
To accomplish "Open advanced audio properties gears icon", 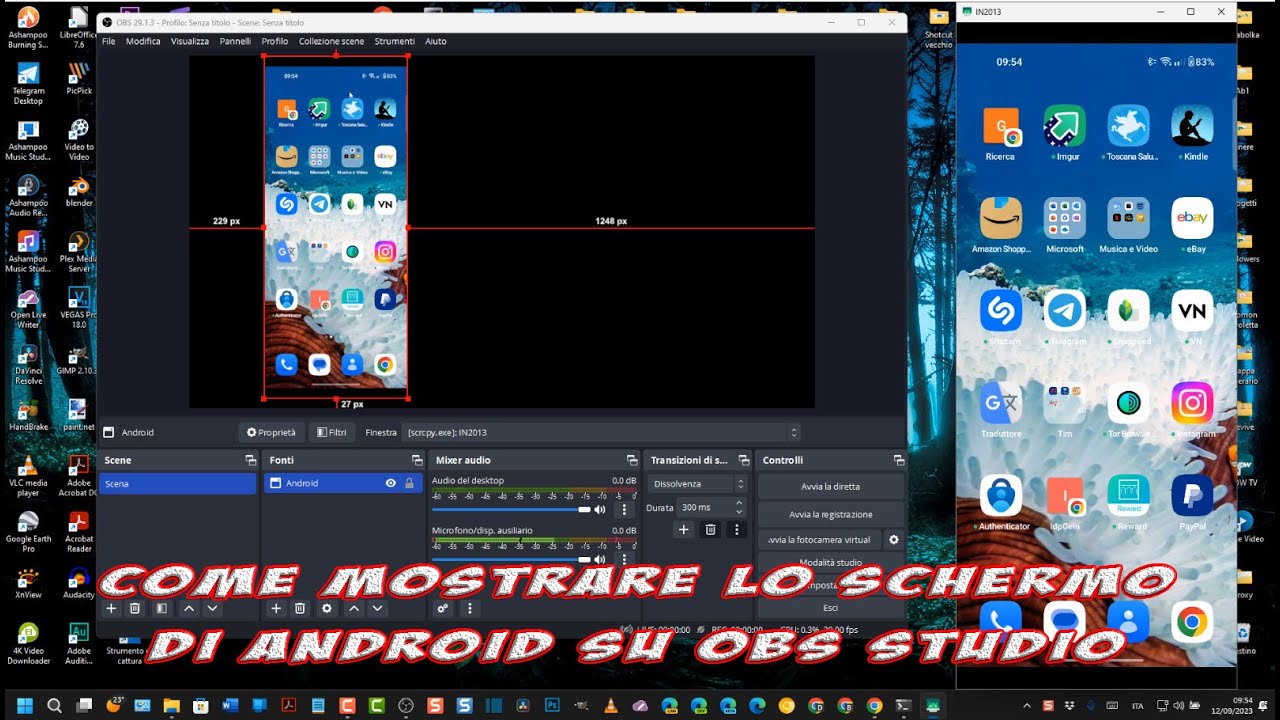I will tap(443, 608).
